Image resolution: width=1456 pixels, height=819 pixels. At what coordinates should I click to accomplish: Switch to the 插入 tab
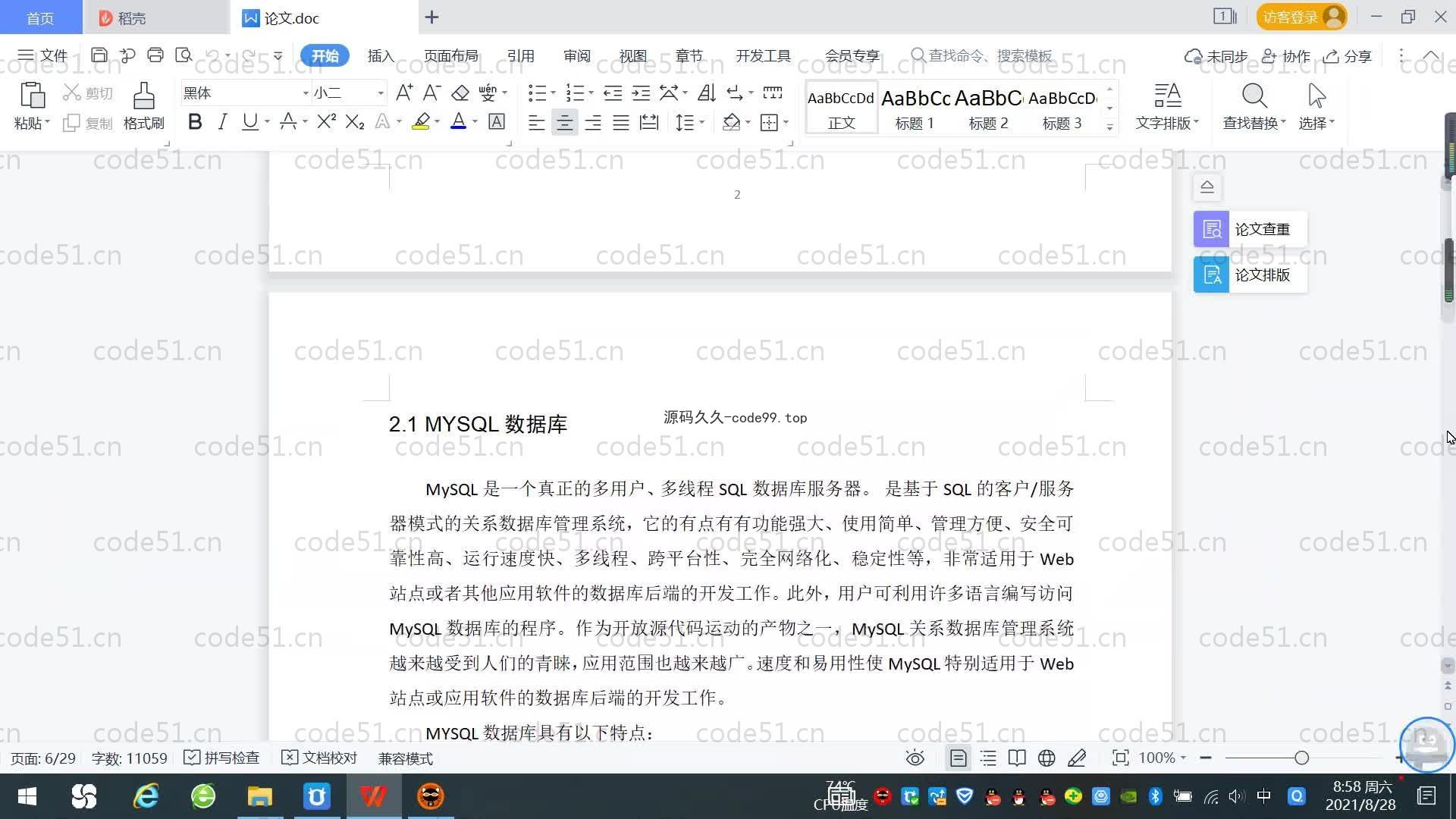click(x=381, y=56)
